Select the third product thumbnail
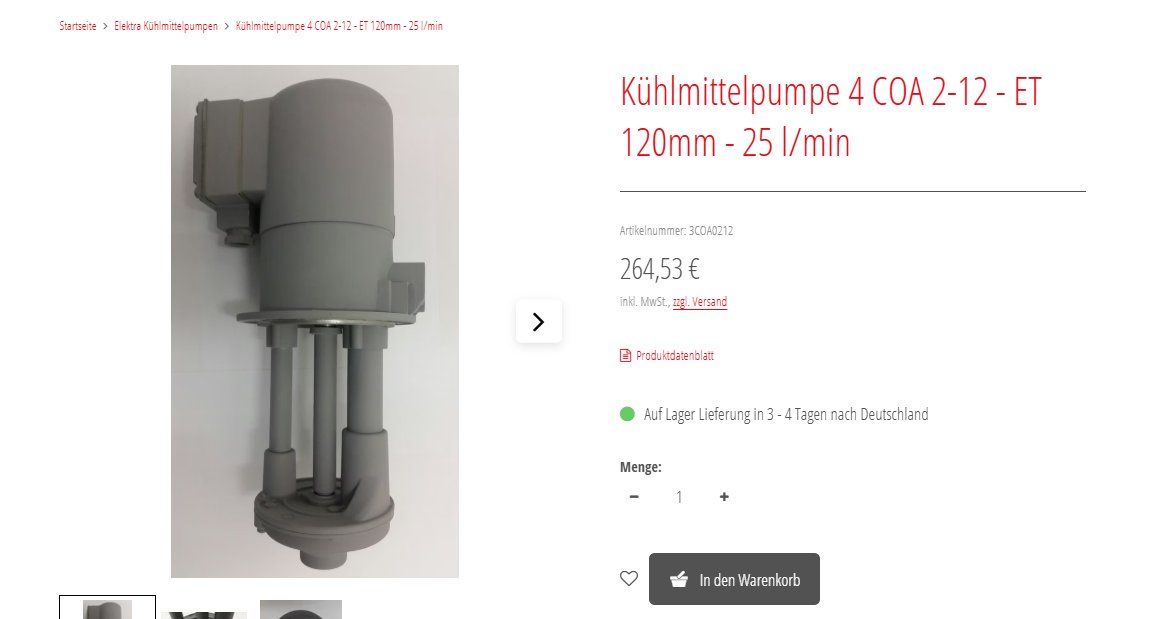This screenshot has height=619, width=1158. coord(301,609)
